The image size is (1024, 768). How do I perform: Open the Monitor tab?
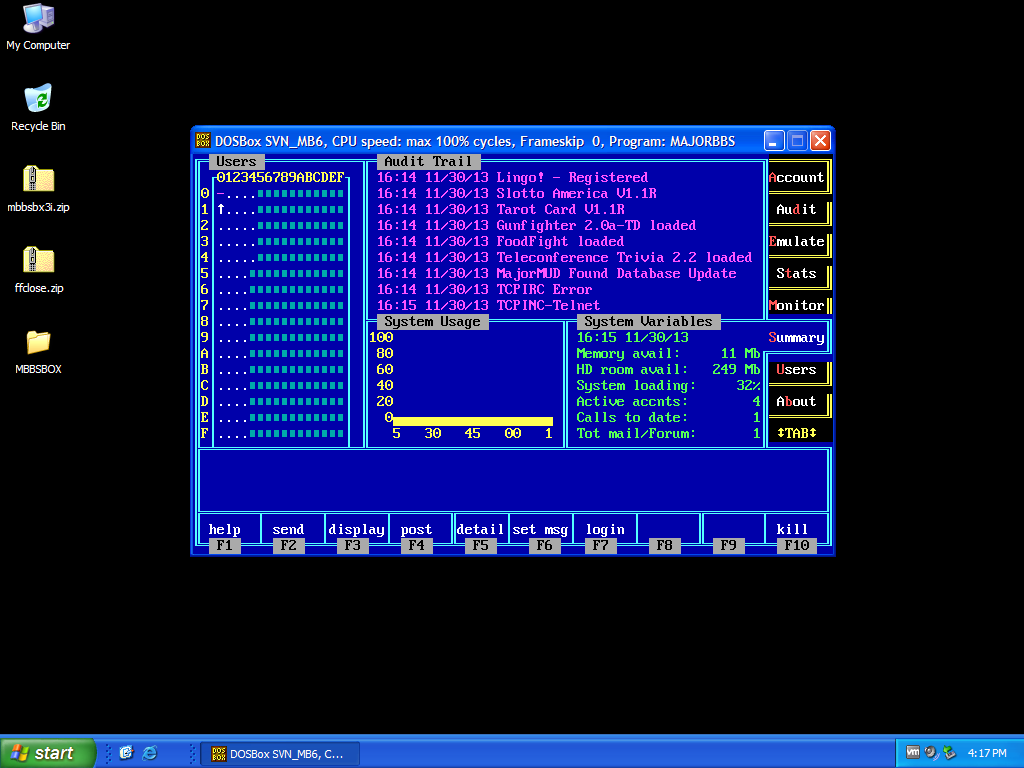[797, 306]
